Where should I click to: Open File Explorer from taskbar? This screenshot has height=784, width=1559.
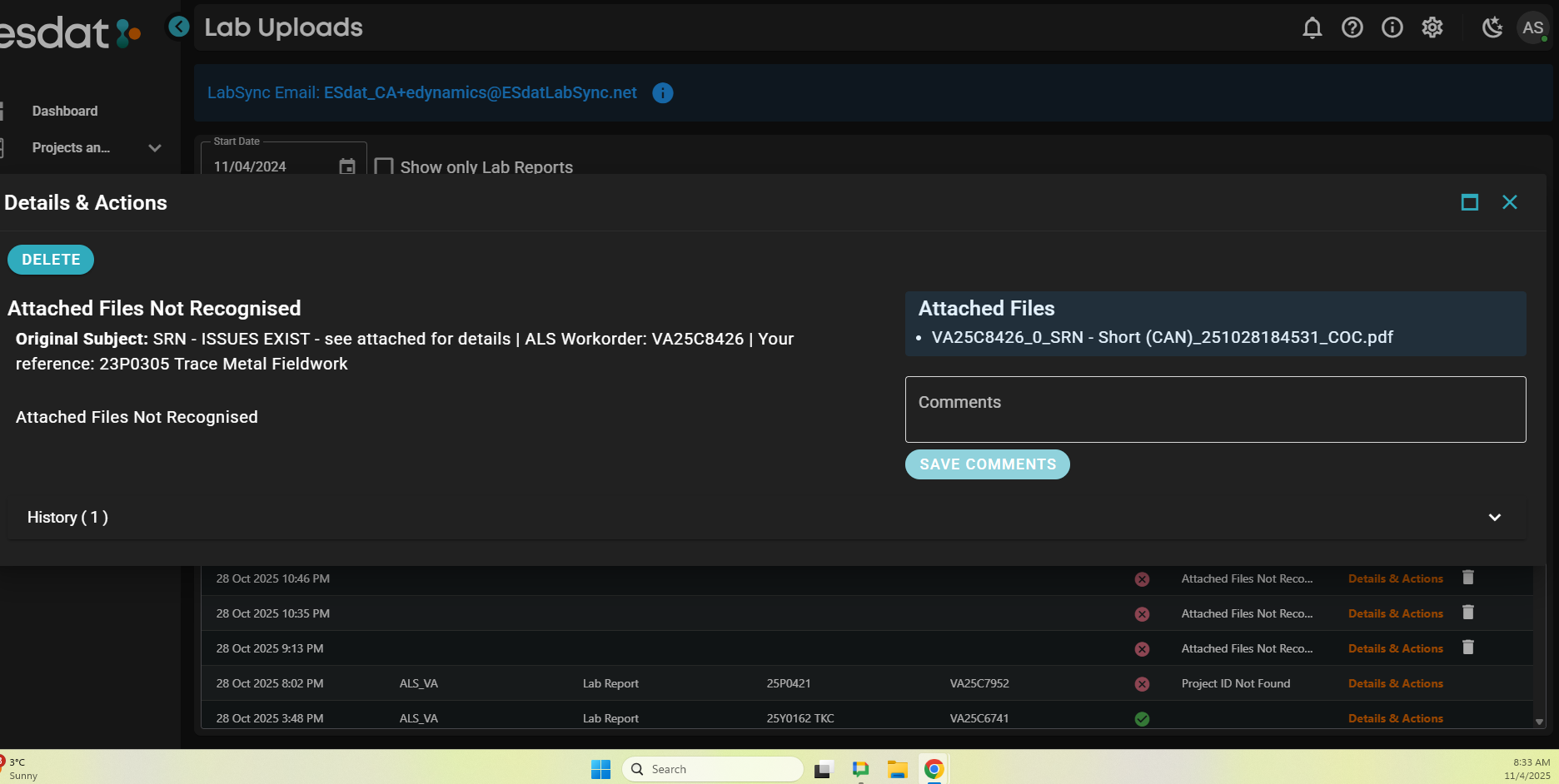[x=897, y=769]
